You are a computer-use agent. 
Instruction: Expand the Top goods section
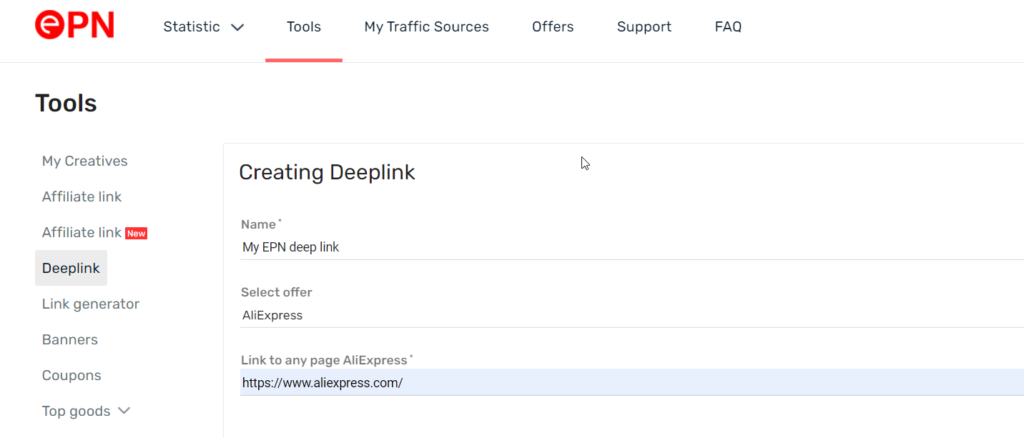86,411
